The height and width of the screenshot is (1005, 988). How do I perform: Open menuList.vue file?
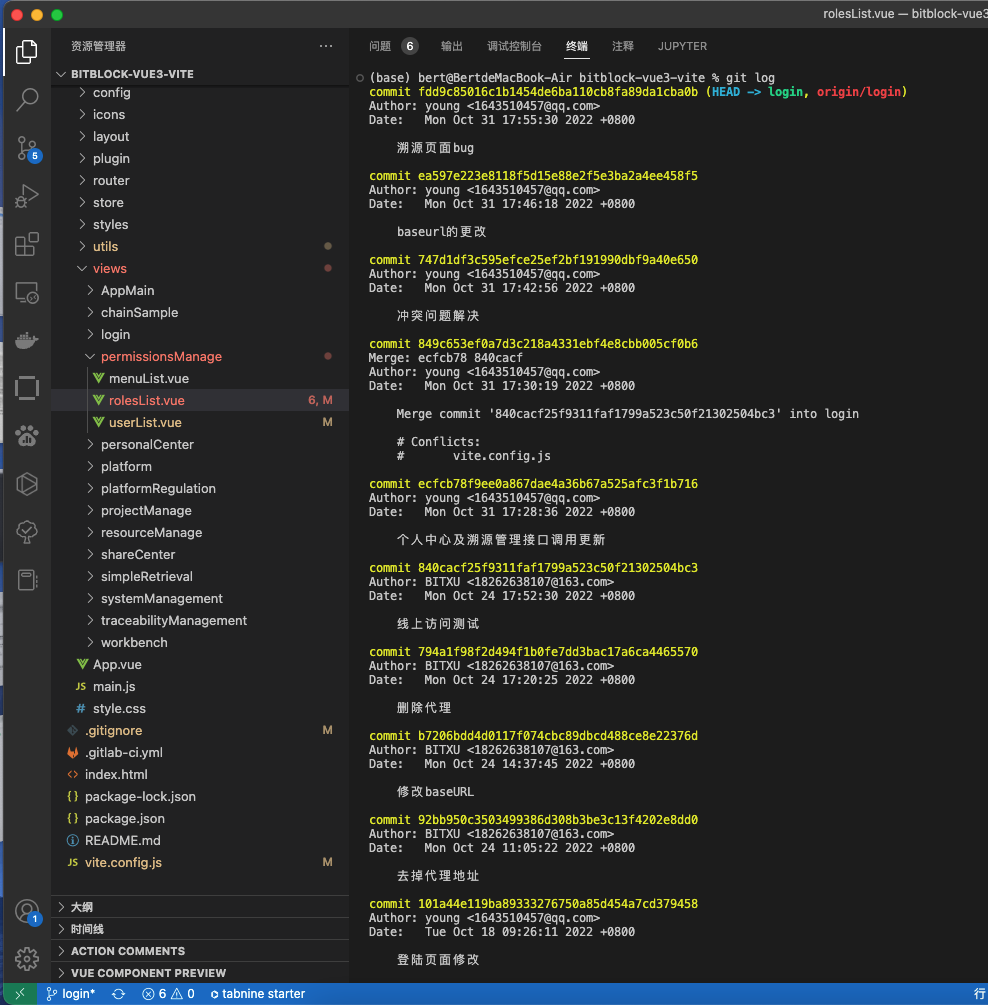(x=200, y=378)
